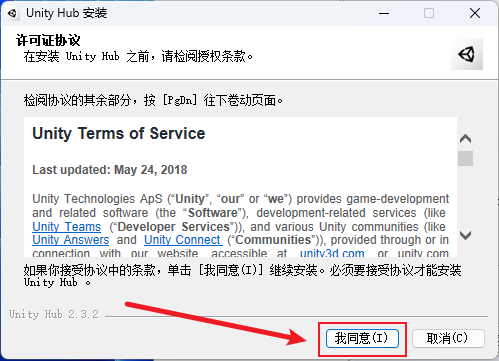Click the 我同意(I) agree button
The image size is (499, 361).
[x=362, y=338]
